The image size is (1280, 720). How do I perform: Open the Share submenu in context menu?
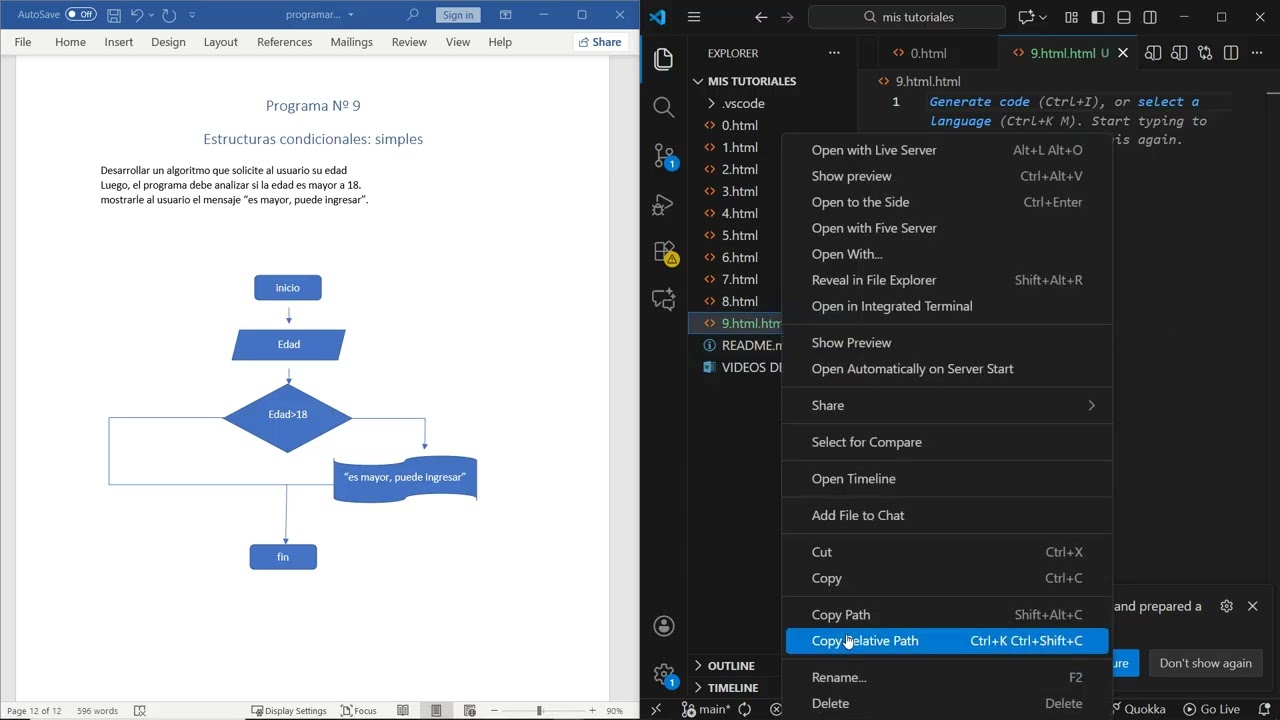tap(947, 405)
